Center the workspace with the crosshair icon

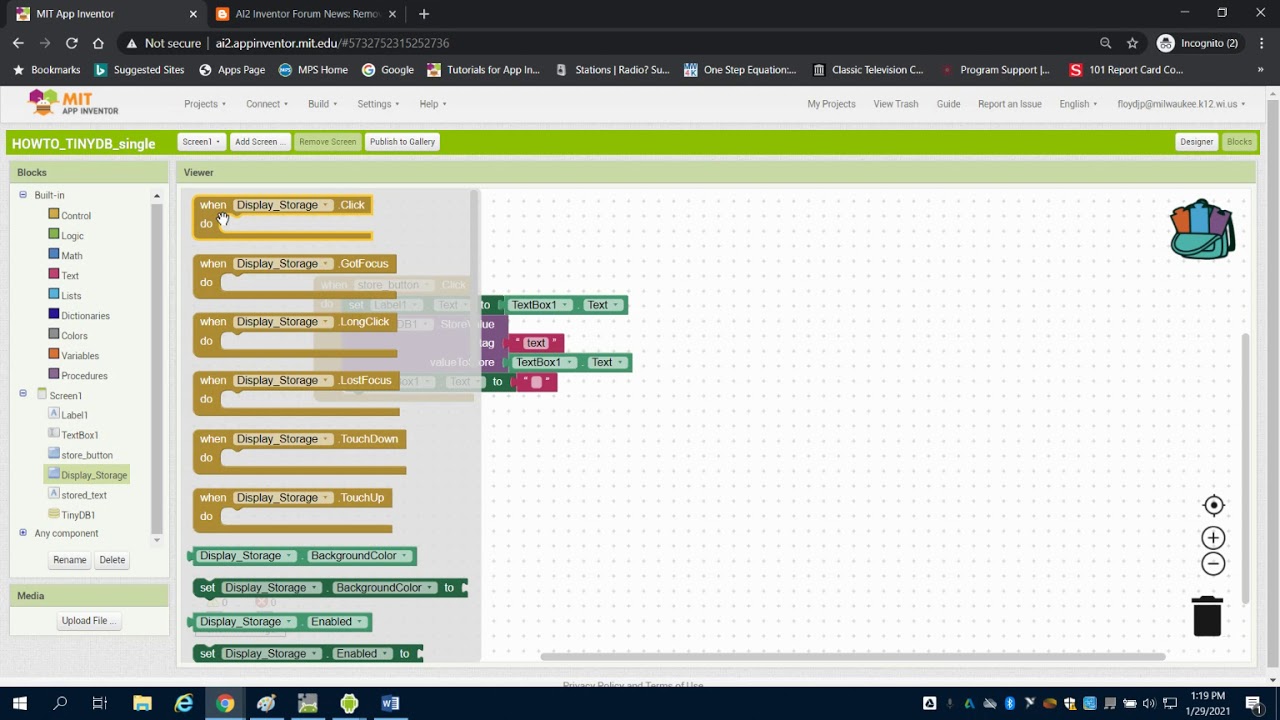click(x=1213, y=505)
